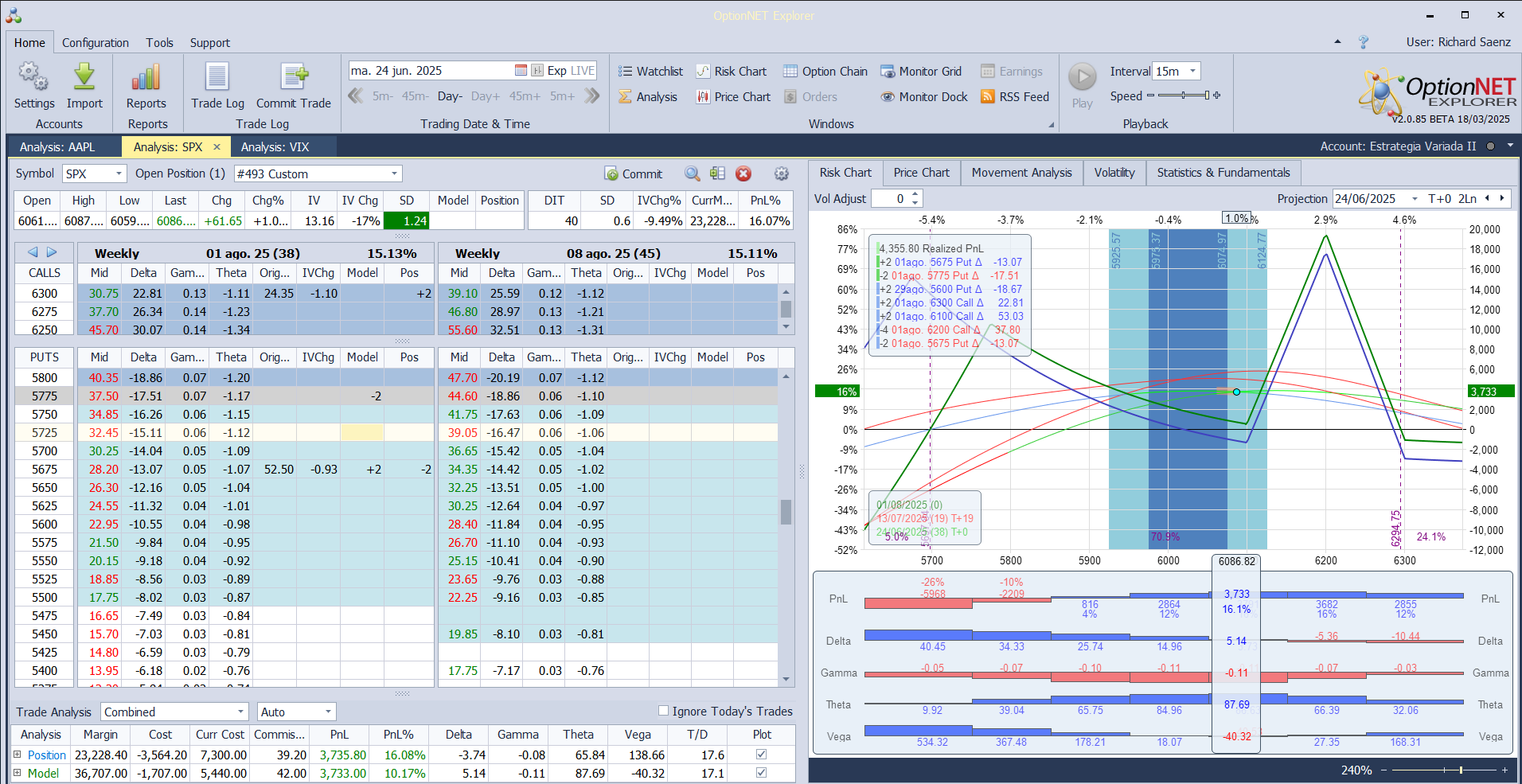Open the Option Chain window
The image size is (1522, 784).
(x=825, y=71)
